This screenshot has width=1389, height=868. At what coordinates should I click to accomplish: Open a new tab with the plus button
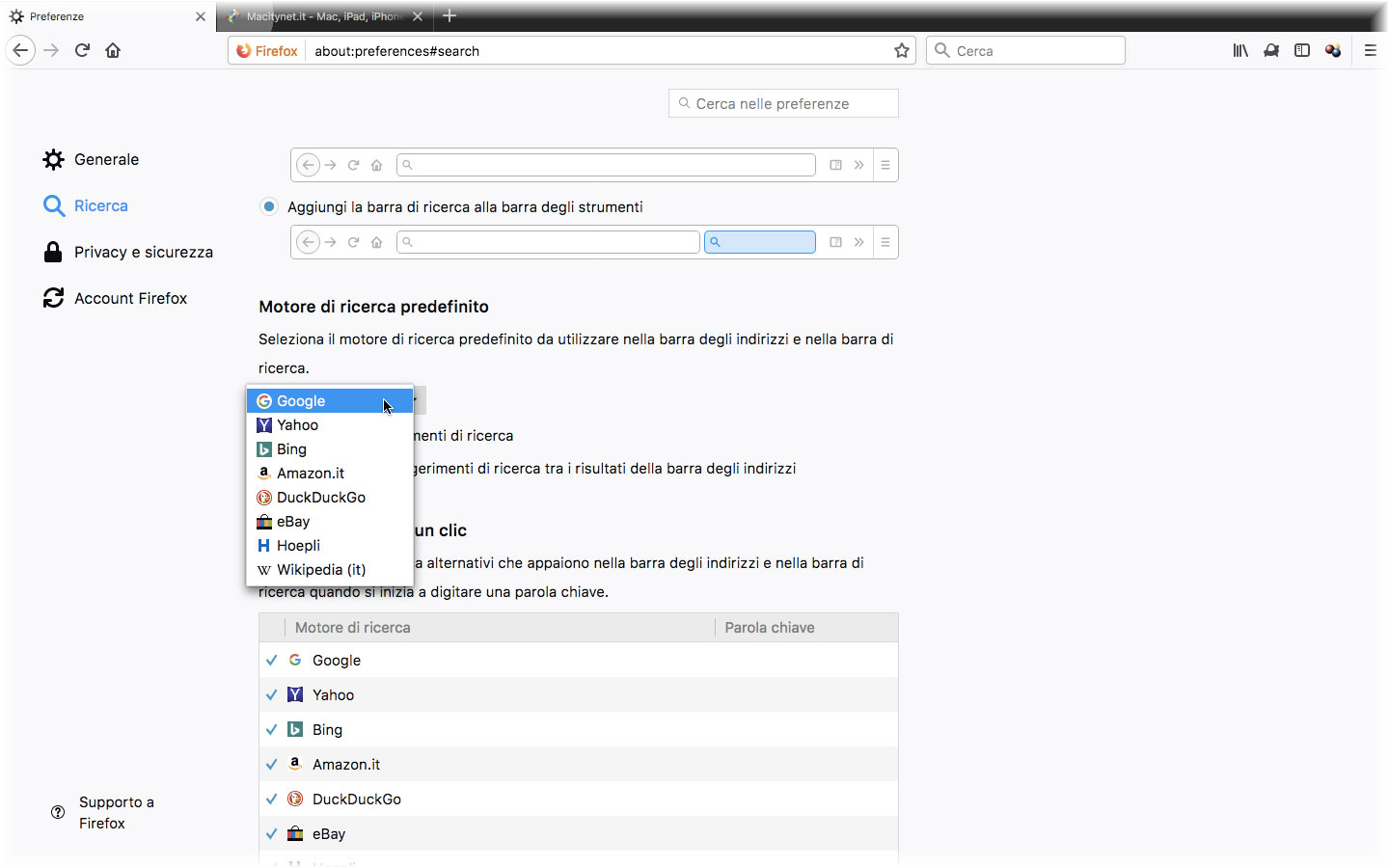point(449,16)
